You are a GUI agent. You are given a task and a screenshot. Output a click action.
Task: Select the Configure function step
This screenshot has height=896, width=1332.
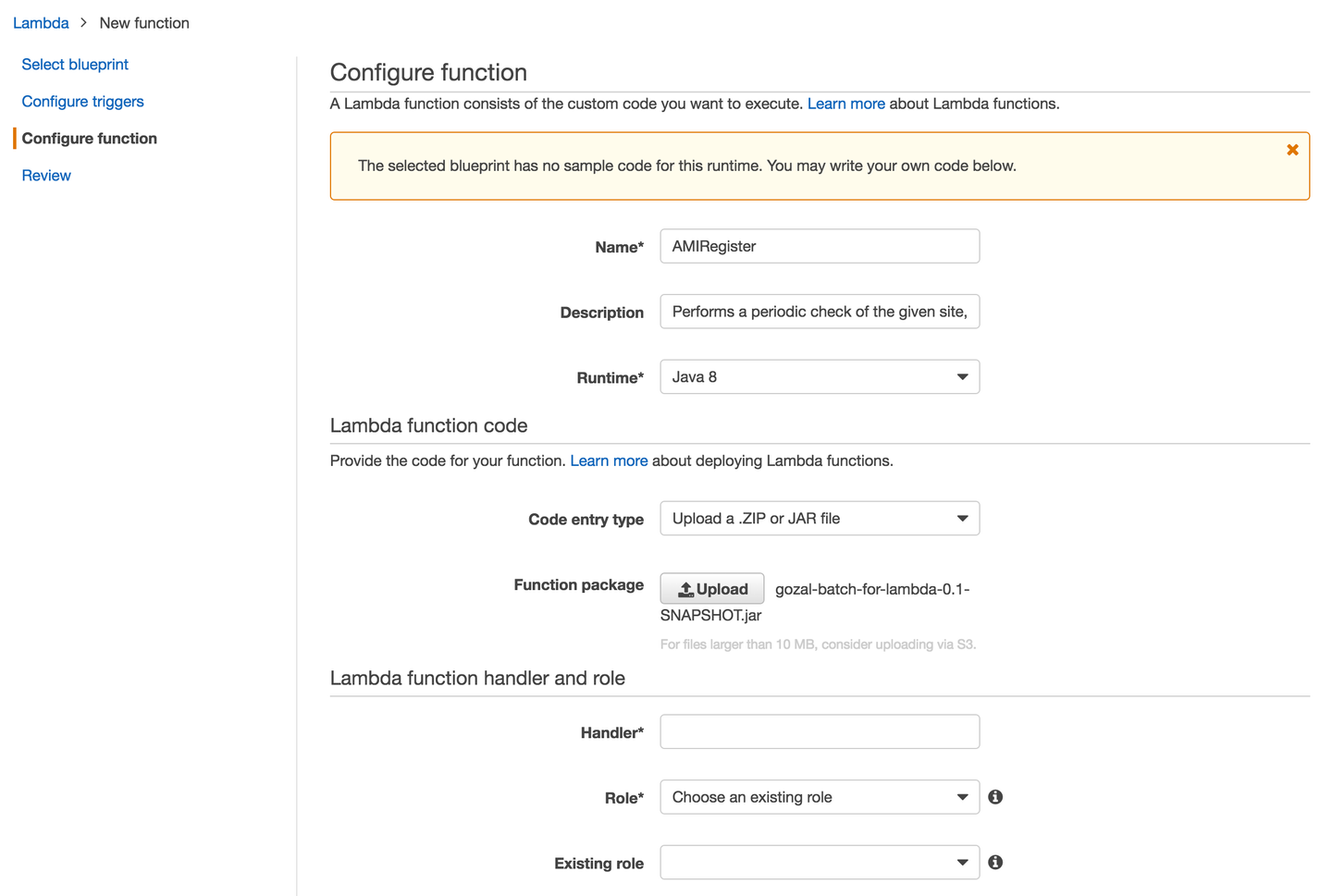point(89,139)
